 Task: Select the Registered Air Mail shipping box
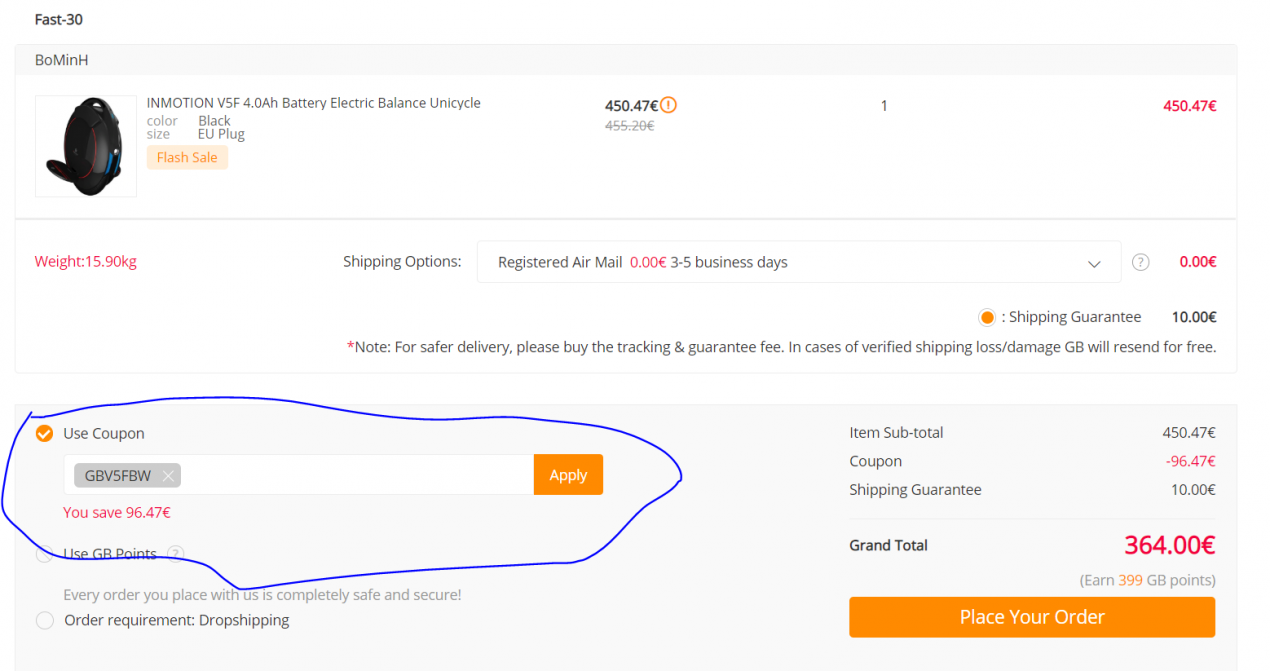[799, 262]
